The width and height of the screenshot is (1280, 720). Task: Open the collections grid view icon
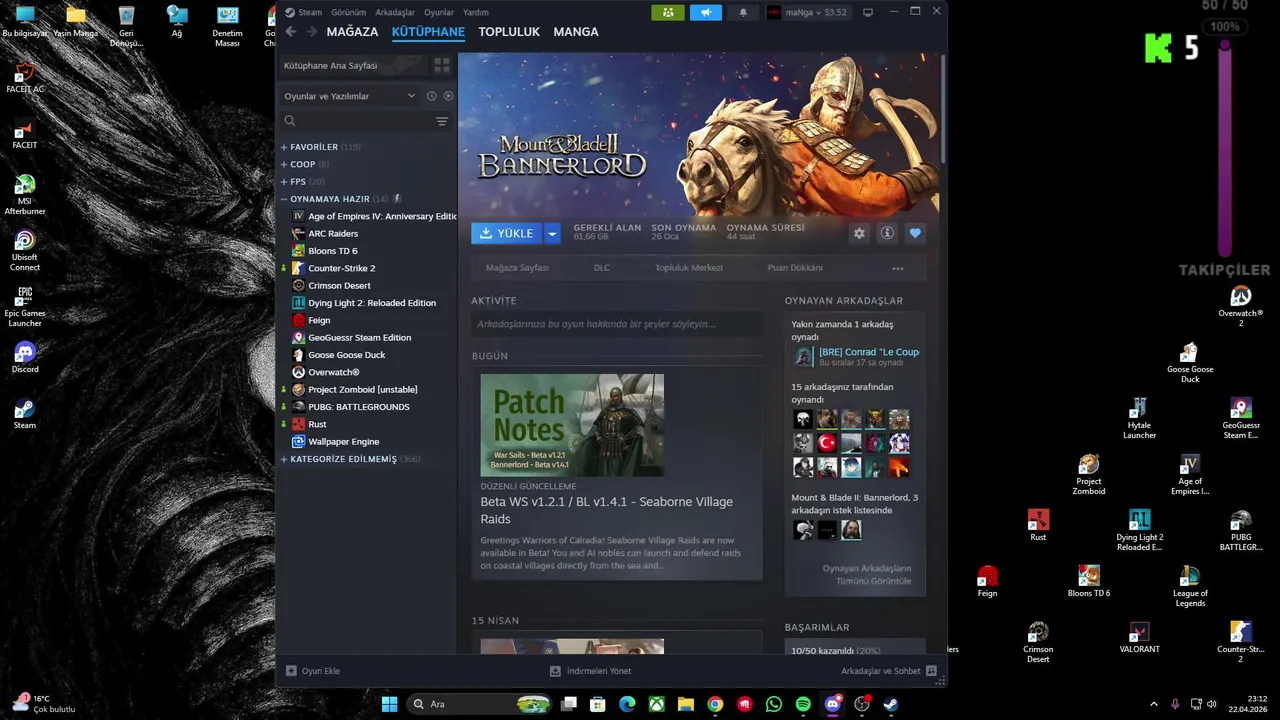(441, 65)
